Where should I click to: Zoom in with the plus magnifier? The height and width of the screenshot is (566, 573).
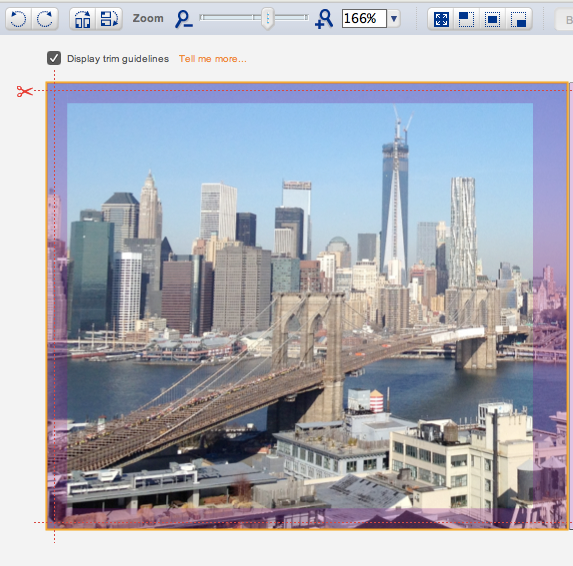pyautogui.click(x=324, y=19)
